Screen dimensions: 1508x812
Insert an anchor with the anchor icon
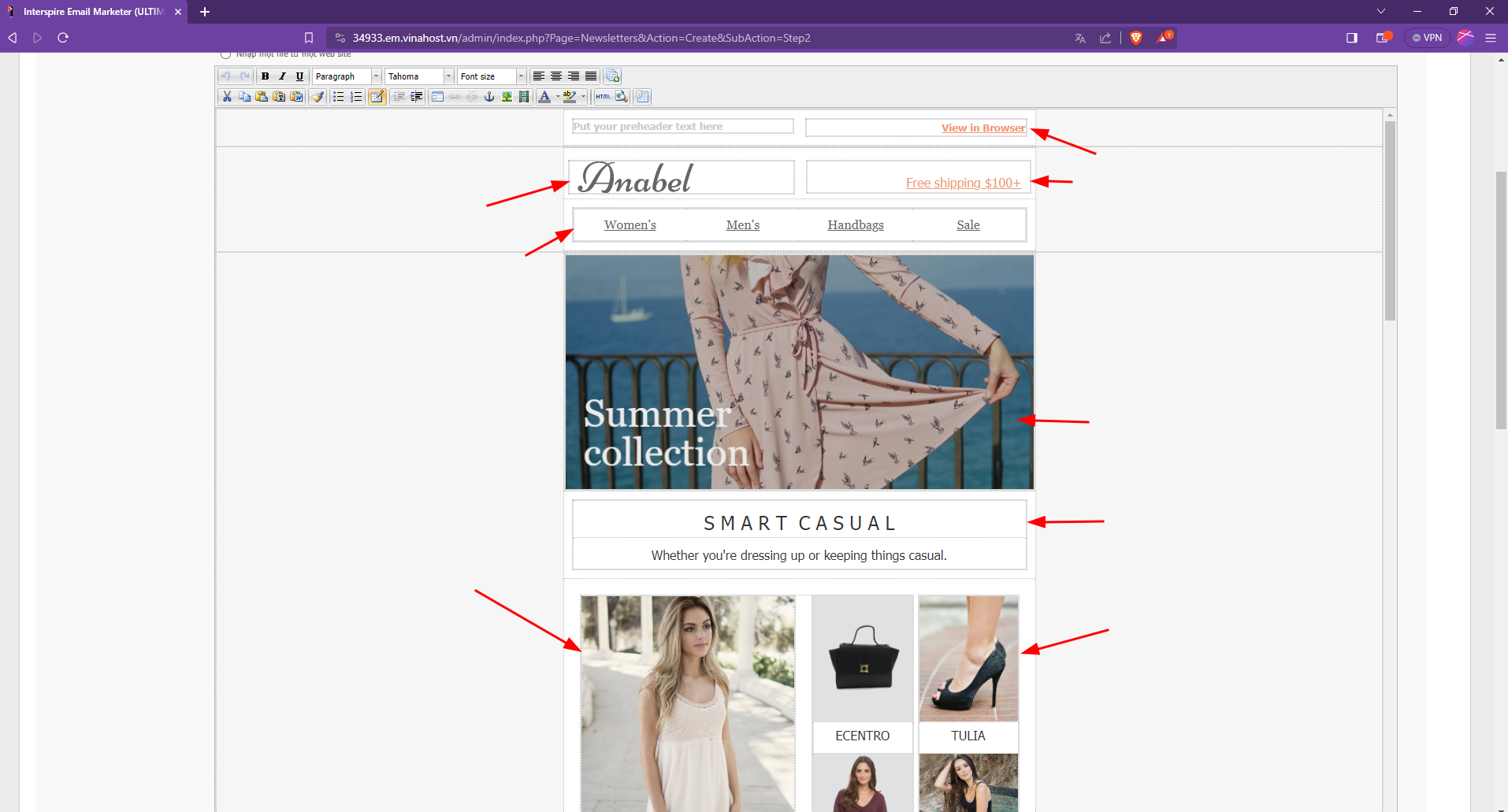point(489,97)
